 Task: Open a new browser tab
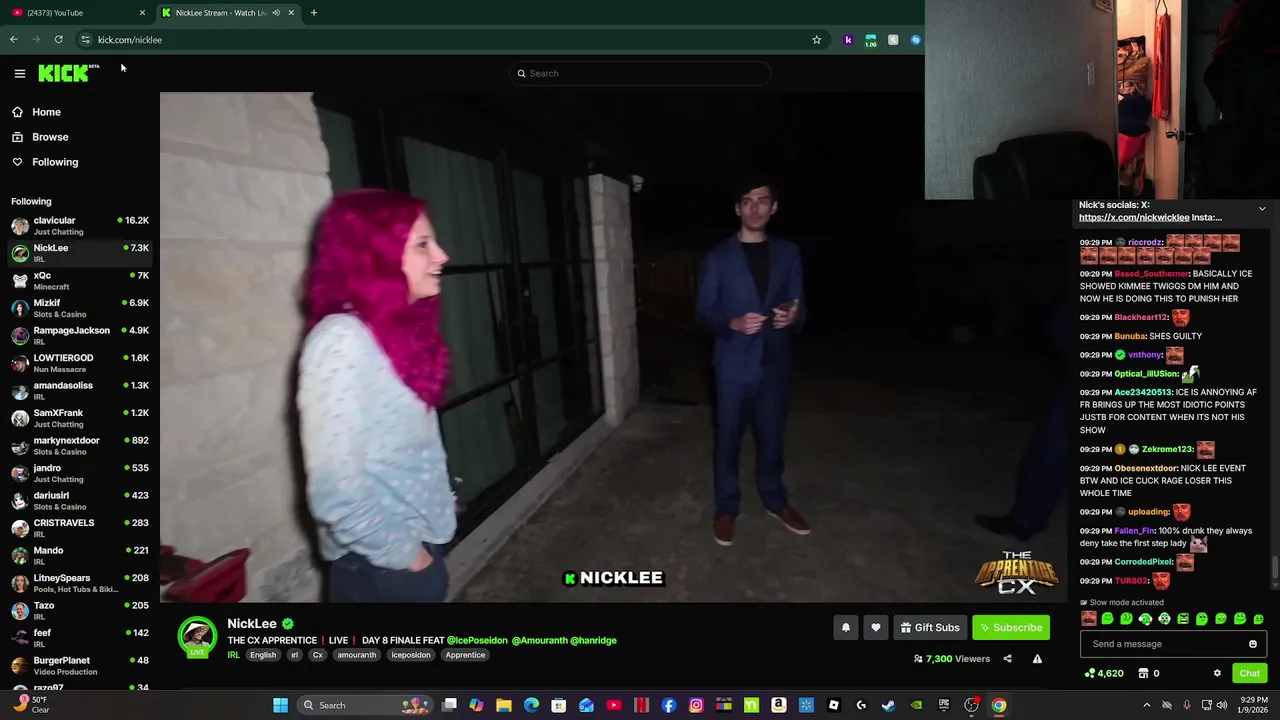pyautogui.click(x=314, y=12)
